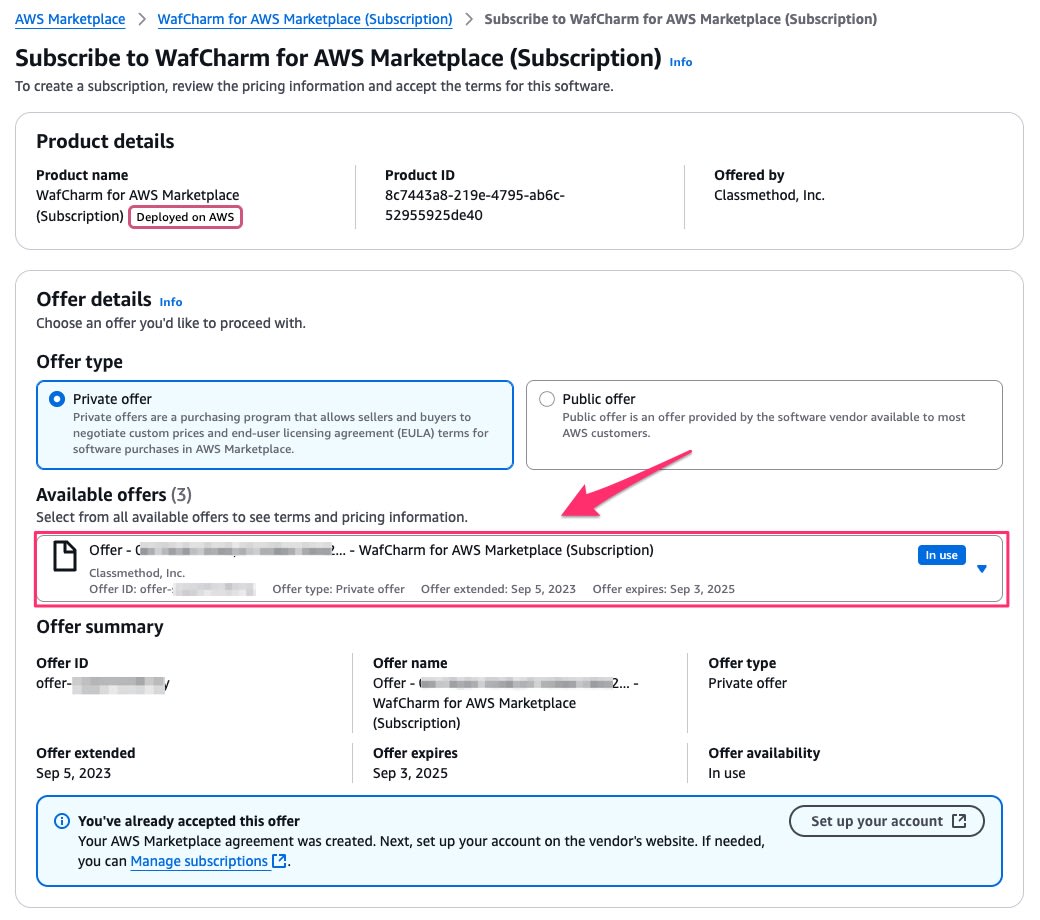The image size is (1040, 920).
Task: Click the Deployed on AWS badge
Action: click(185, 217)
